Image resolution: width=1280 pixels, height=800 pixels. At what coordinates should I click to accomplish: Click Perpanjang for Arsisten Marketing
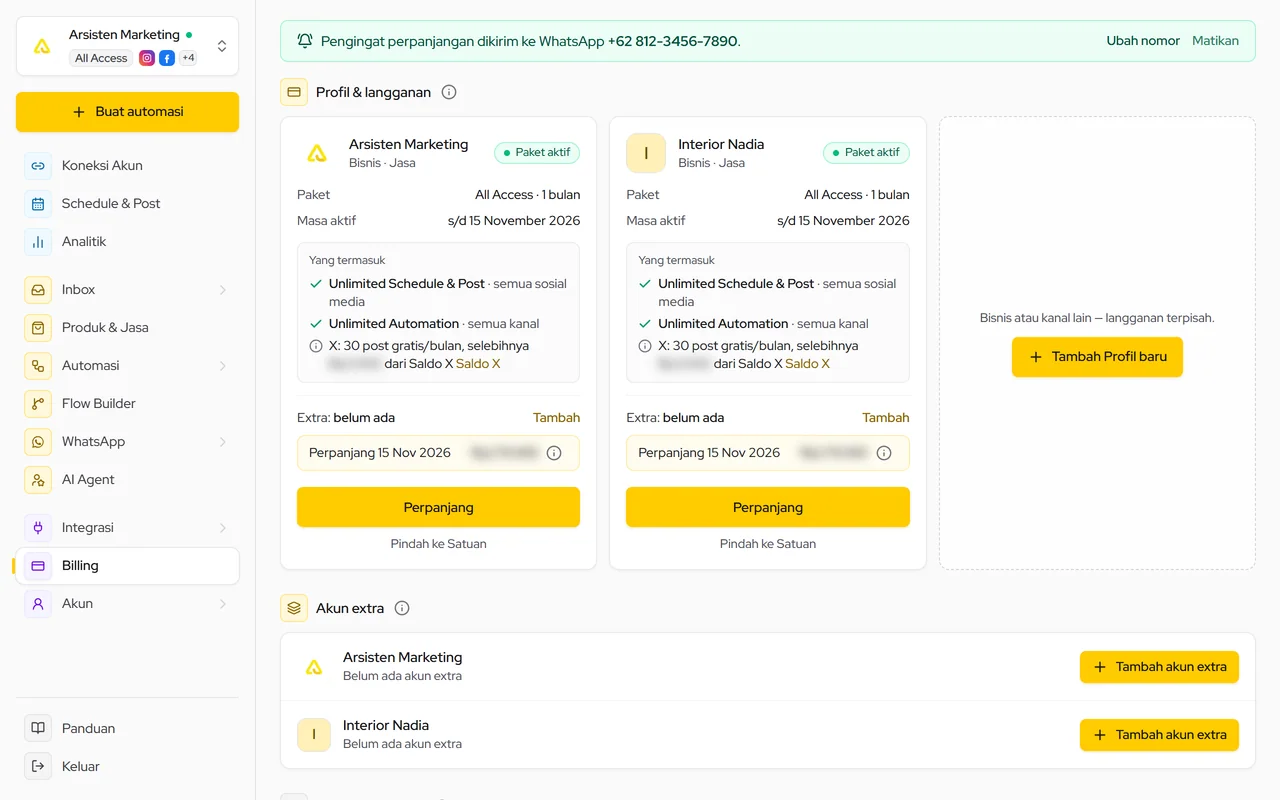pyautogui.click(x=438, y=507)
